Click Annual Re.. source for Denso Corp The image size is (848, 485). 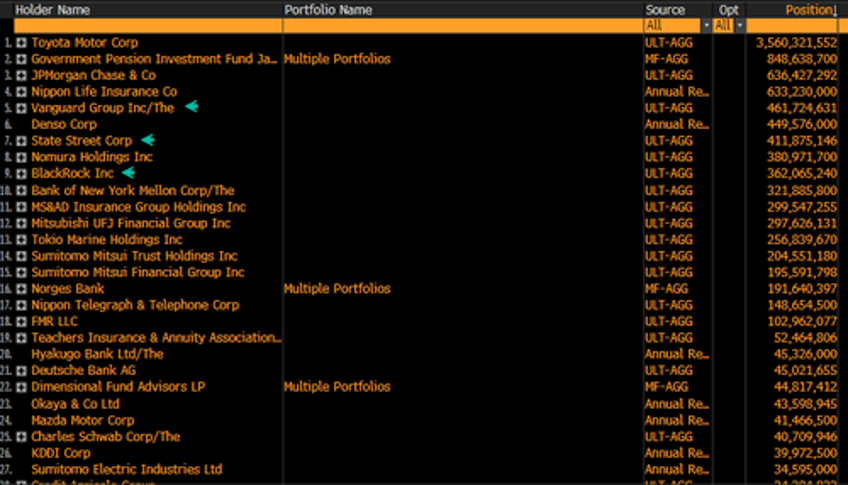point(677,124)
